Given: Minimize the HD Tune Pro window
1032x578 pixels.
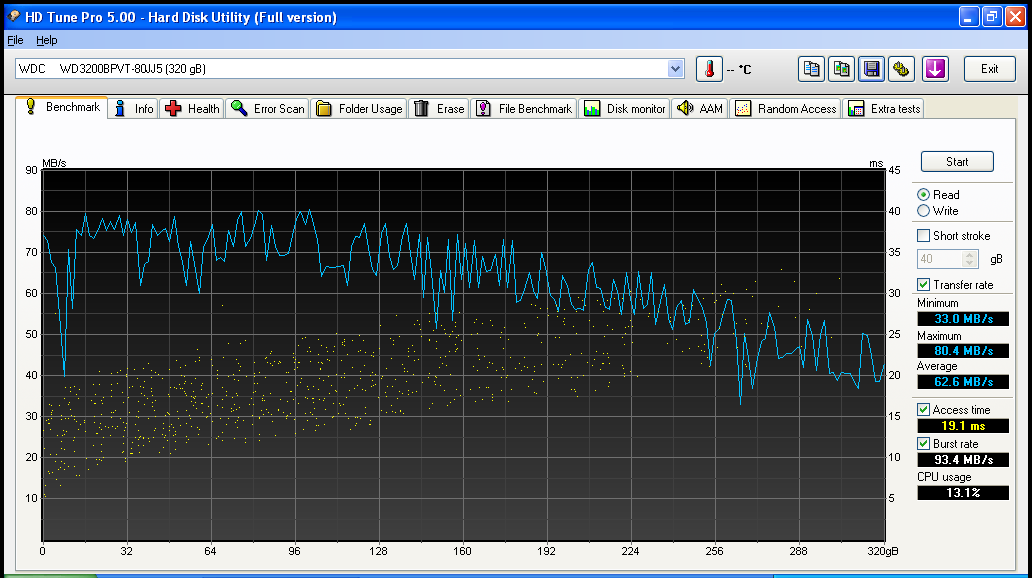Looking at the screenshot, I should (x=969, y=17).
